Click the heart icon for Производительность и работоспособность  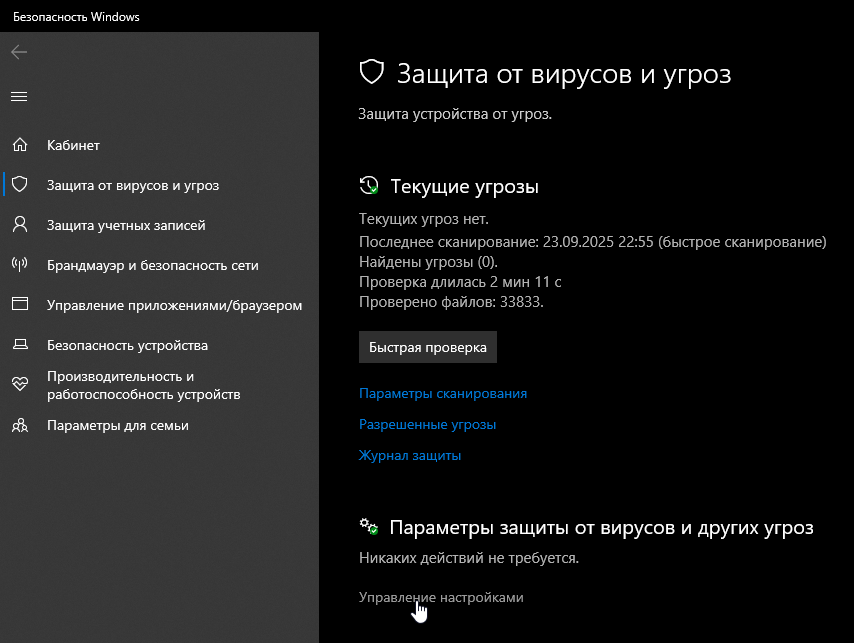19,385
